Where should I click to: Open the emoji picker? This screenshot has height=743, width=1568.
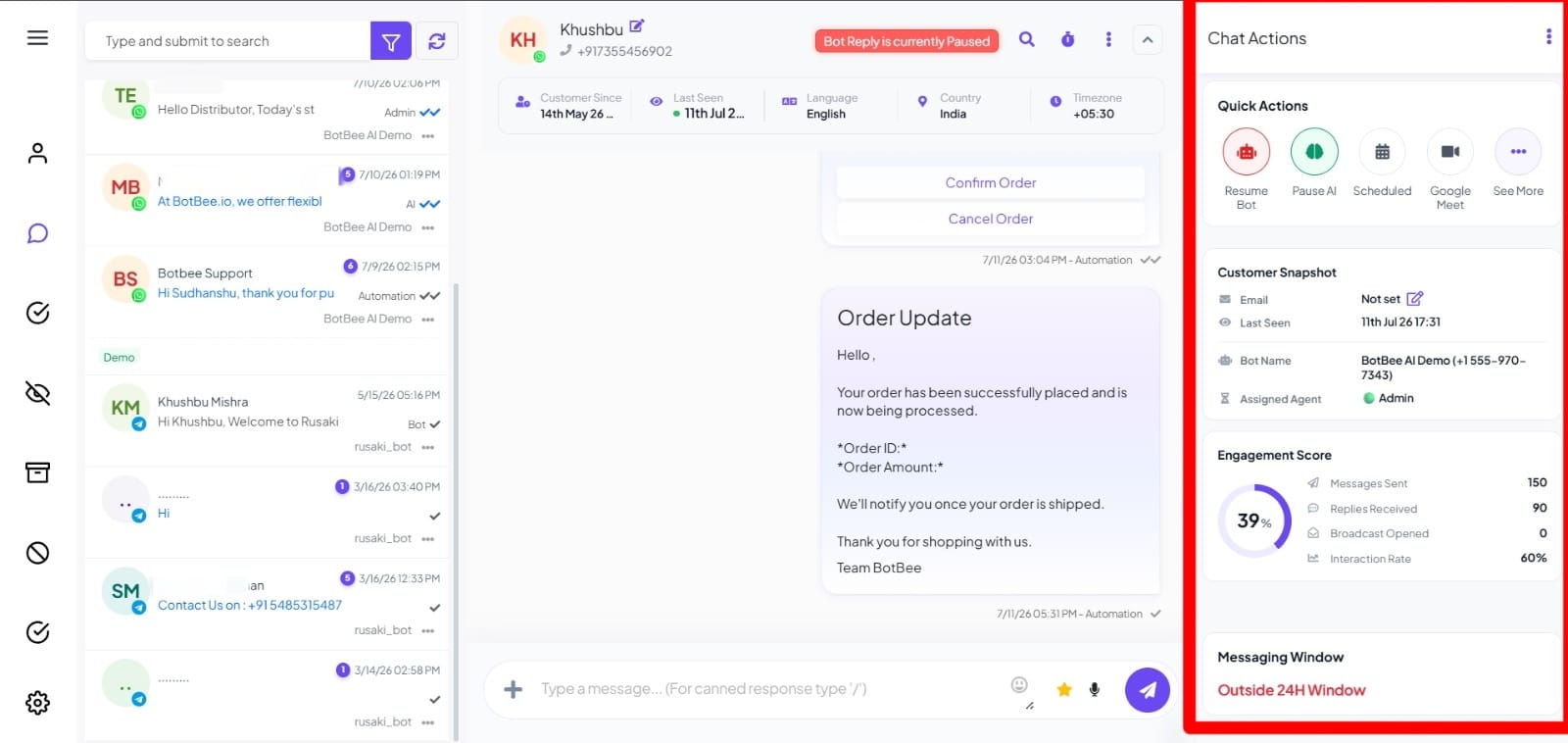tap(1019, 684)
